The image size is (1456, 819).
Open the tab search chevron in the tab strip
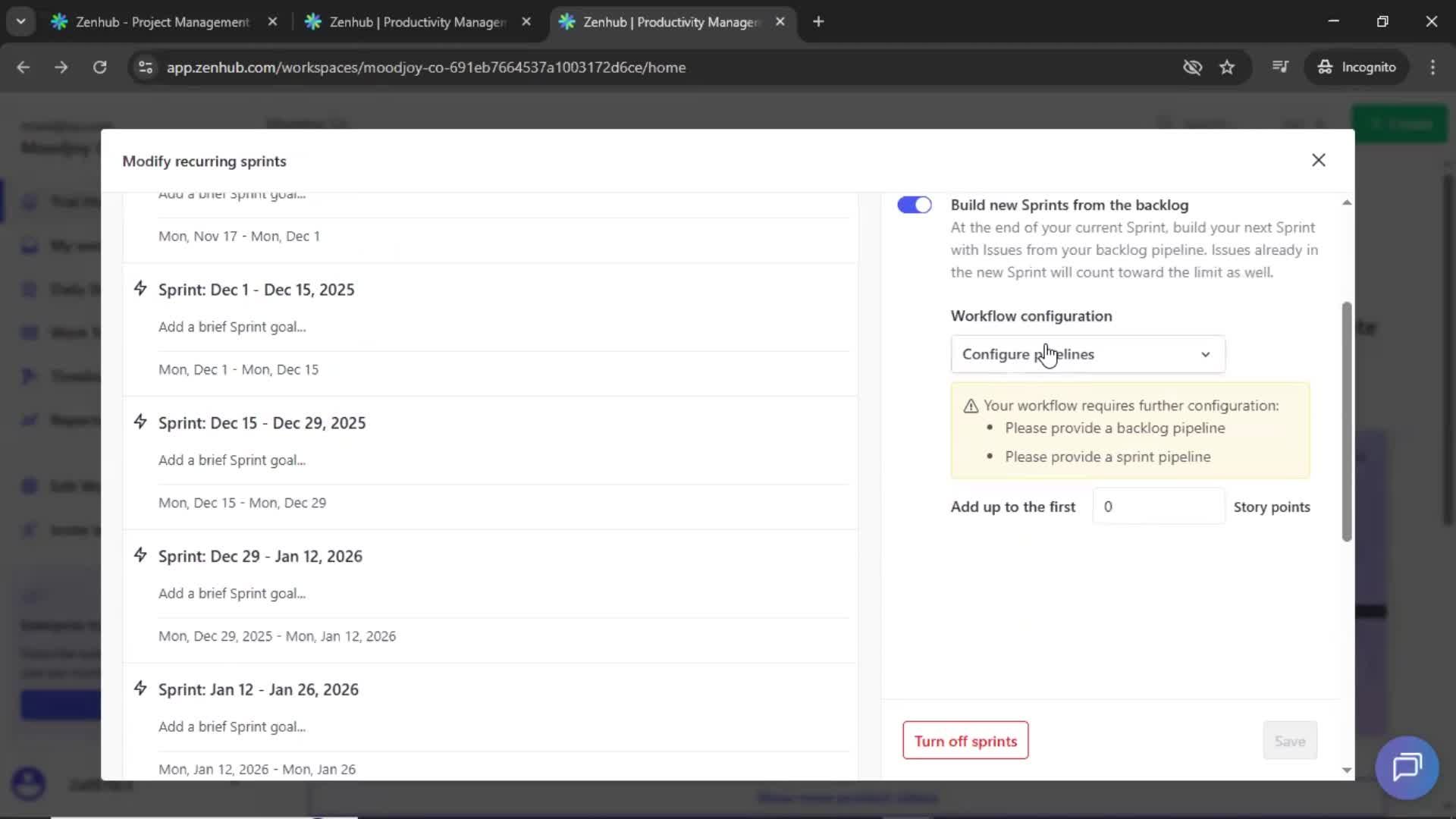[21, 21]
